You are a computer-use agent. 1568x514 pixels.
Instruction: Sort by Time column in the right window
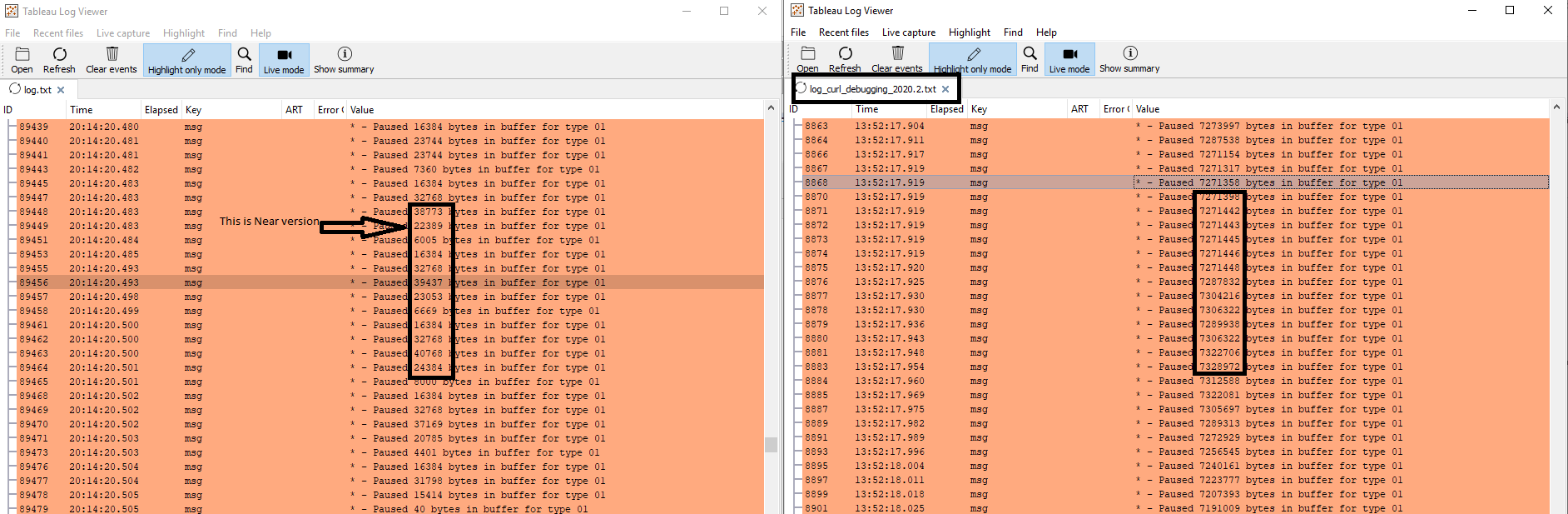tap(890, 109)
